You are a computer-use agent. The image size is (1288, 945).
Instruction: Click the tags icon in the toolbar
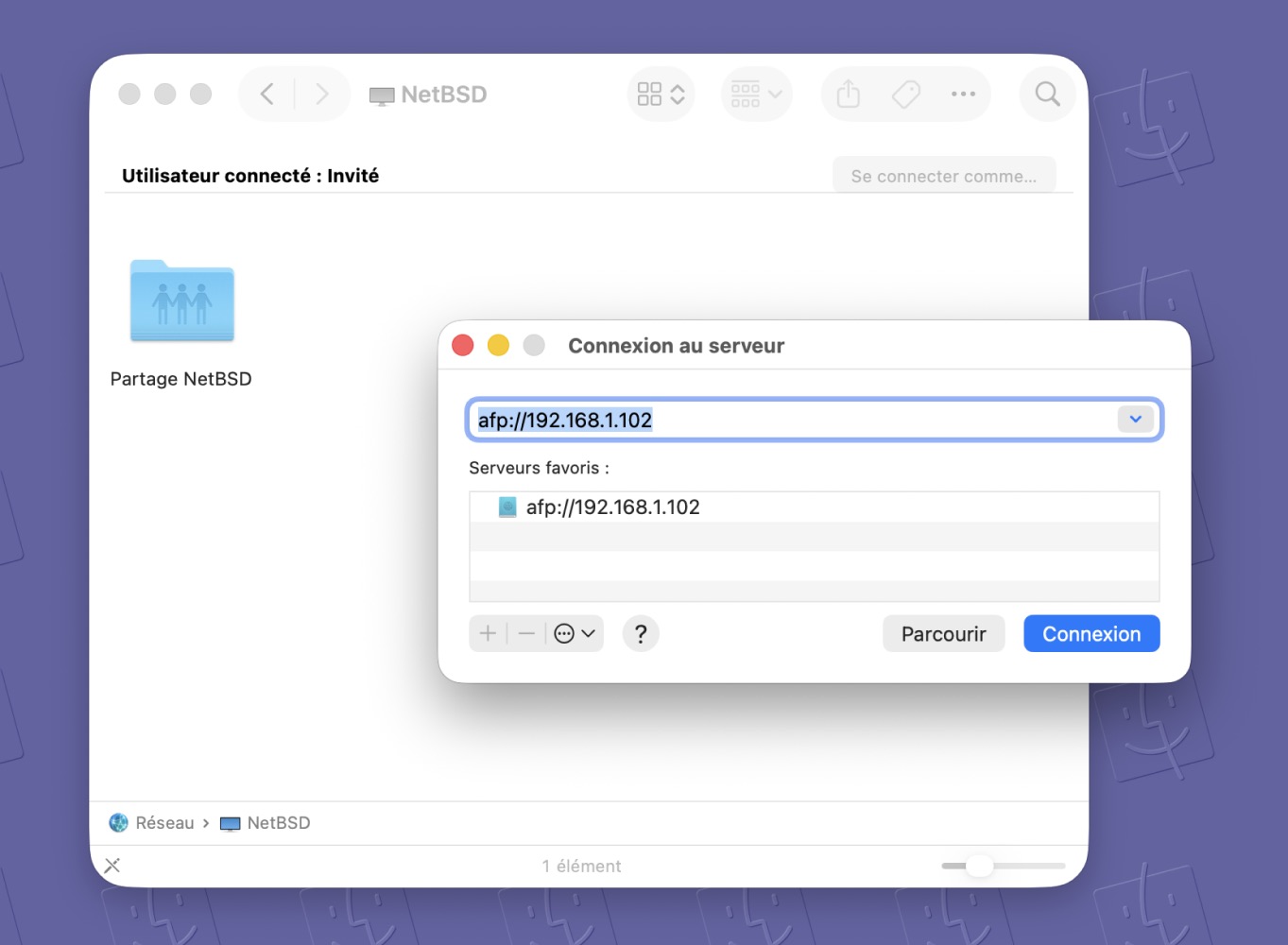click(x=905, y=94)
